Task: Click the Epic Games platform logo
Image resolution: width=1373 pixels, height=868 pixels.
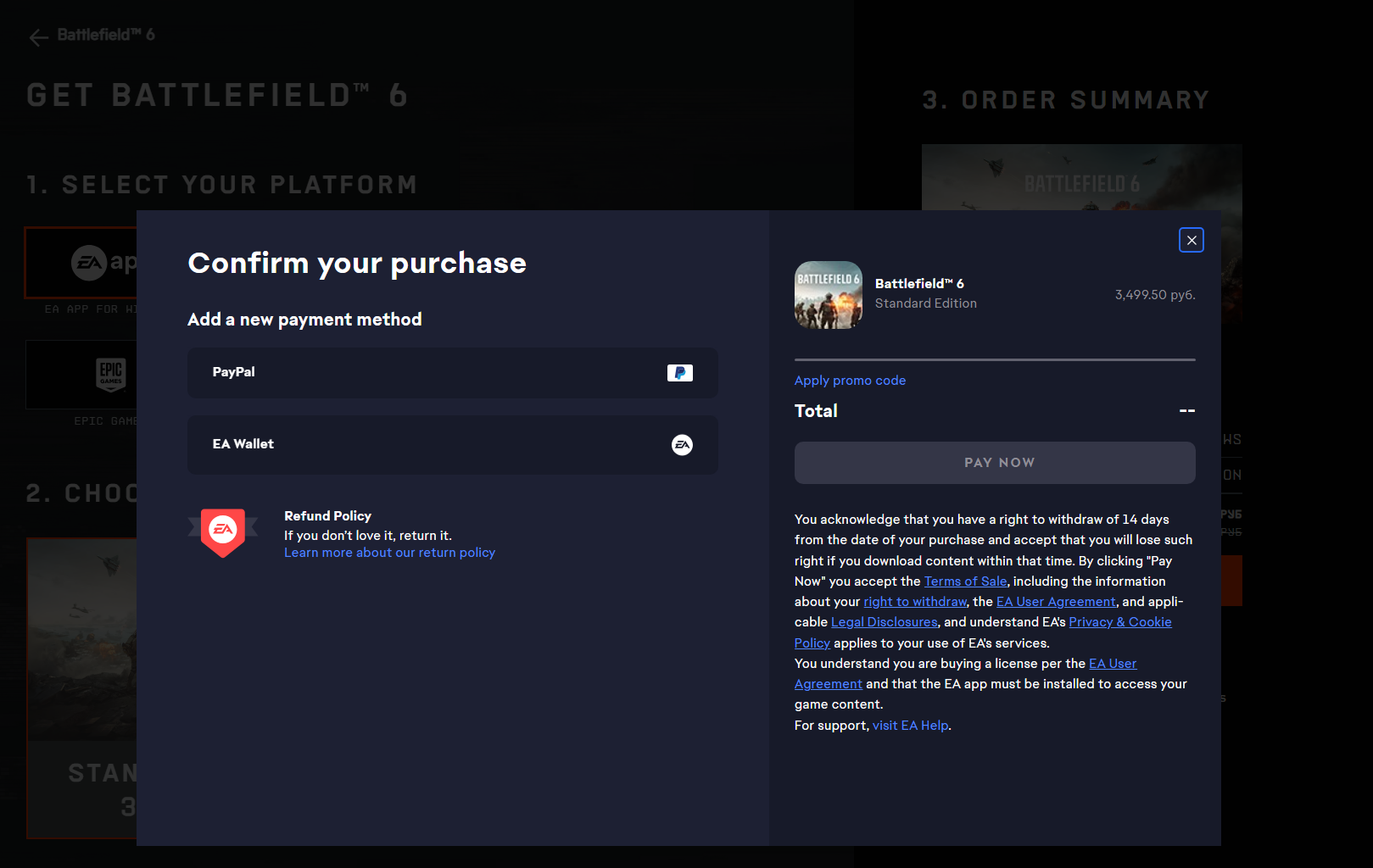Action: tap(111, 375)
